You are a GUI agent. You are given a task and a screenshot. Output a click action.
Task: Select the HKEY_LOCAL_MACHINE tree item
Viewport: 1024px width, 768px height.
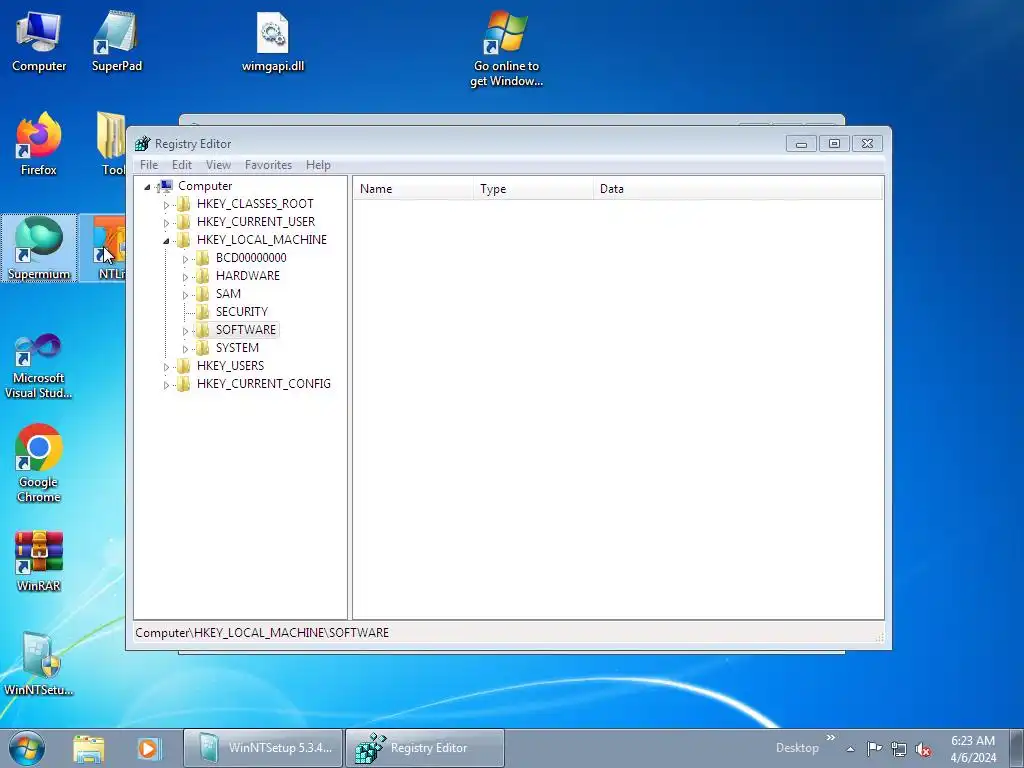[x=261, y=240]
